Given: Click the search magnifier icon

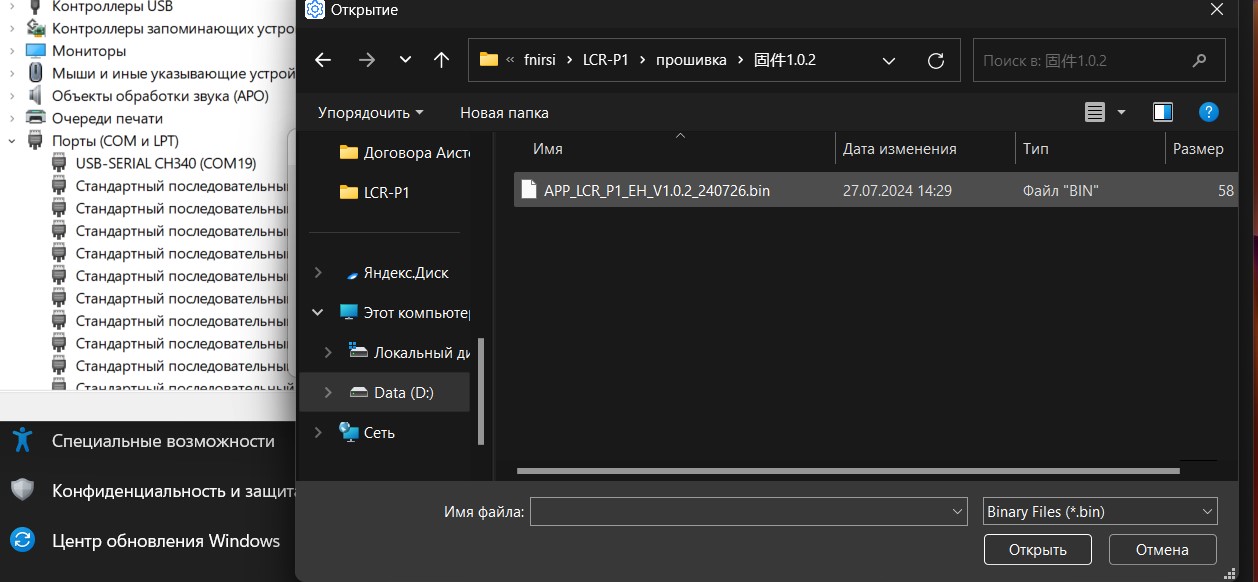Looking at the screenshot, I should 1200,60.
